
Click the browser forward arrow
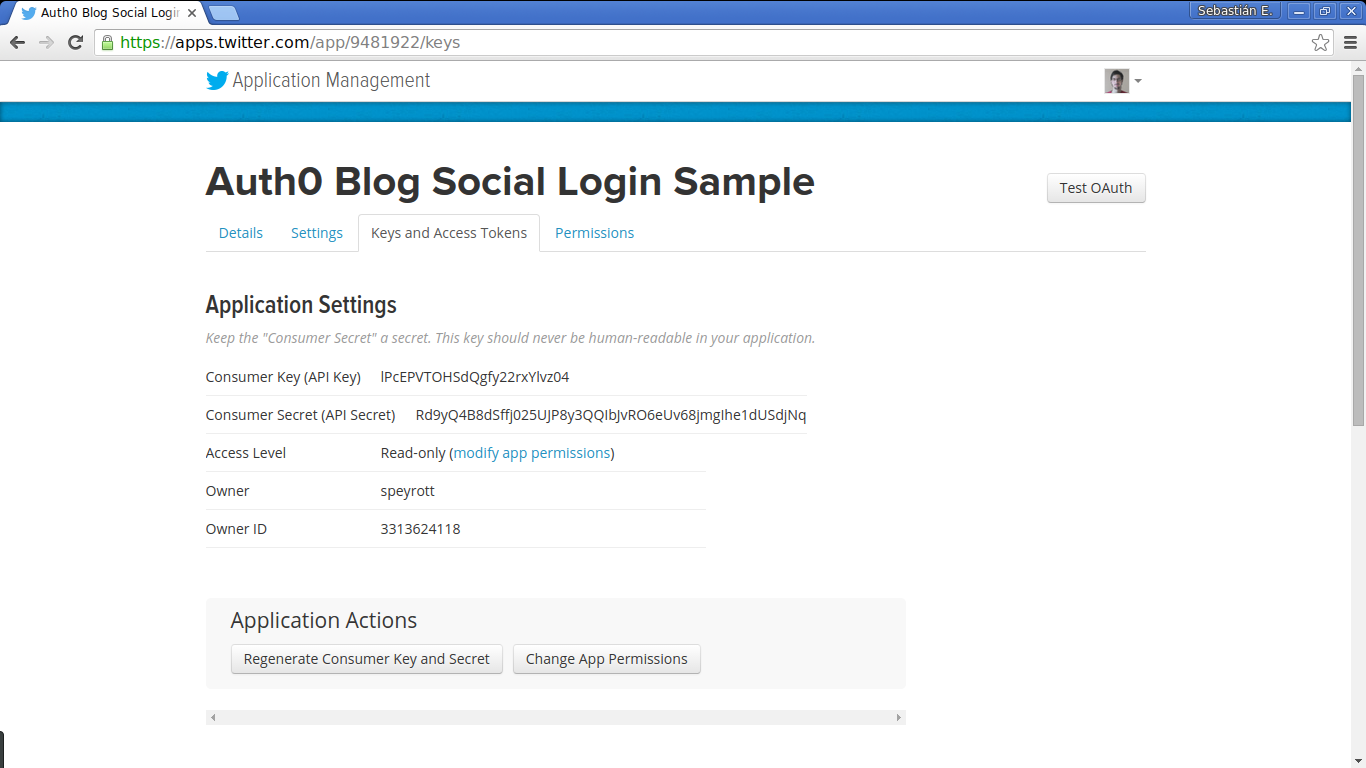[46, 42]
